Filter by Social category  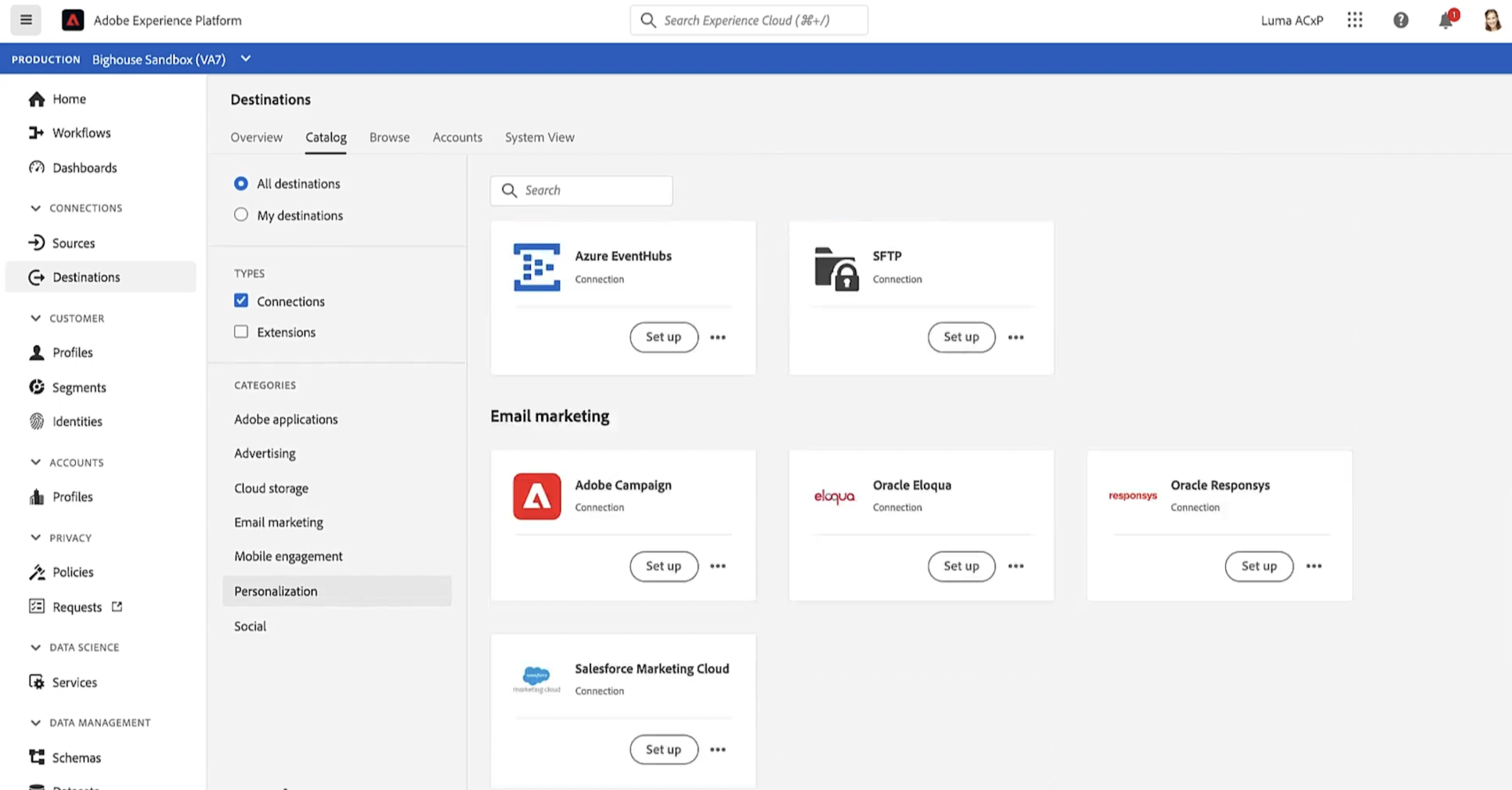coord(250,626)
